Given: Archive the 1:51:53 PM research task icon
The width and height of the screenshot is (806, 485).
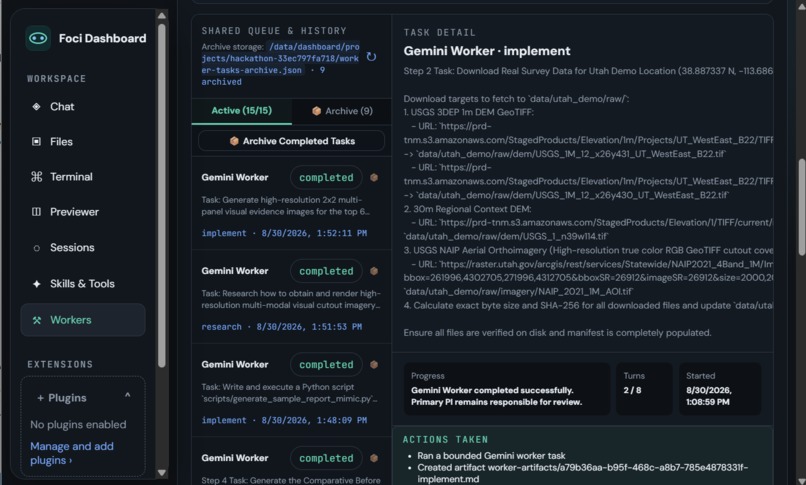Looking at the screenshot, I should pos(374,271).
